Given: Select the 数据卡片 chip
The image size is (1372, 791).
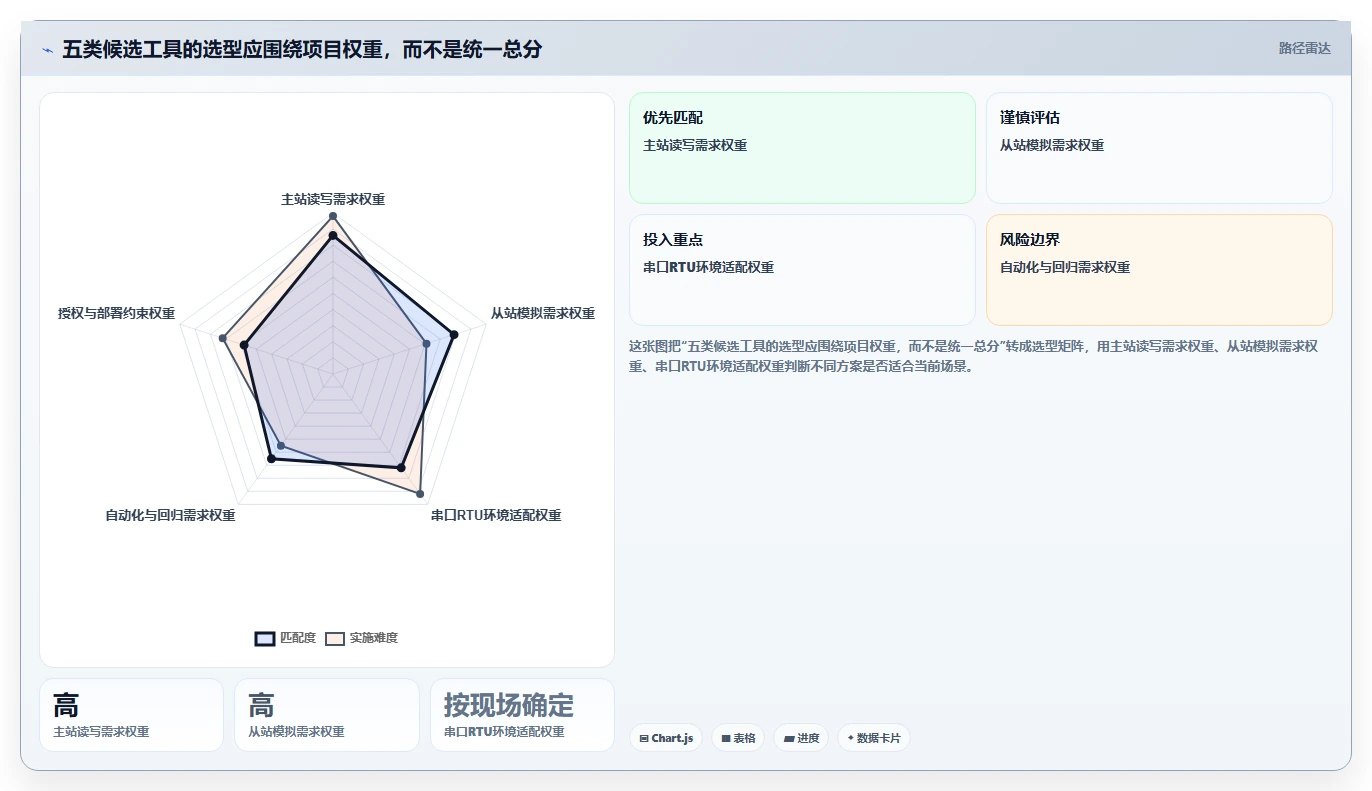Looking at the screenshot, I should tap(874, 738).
